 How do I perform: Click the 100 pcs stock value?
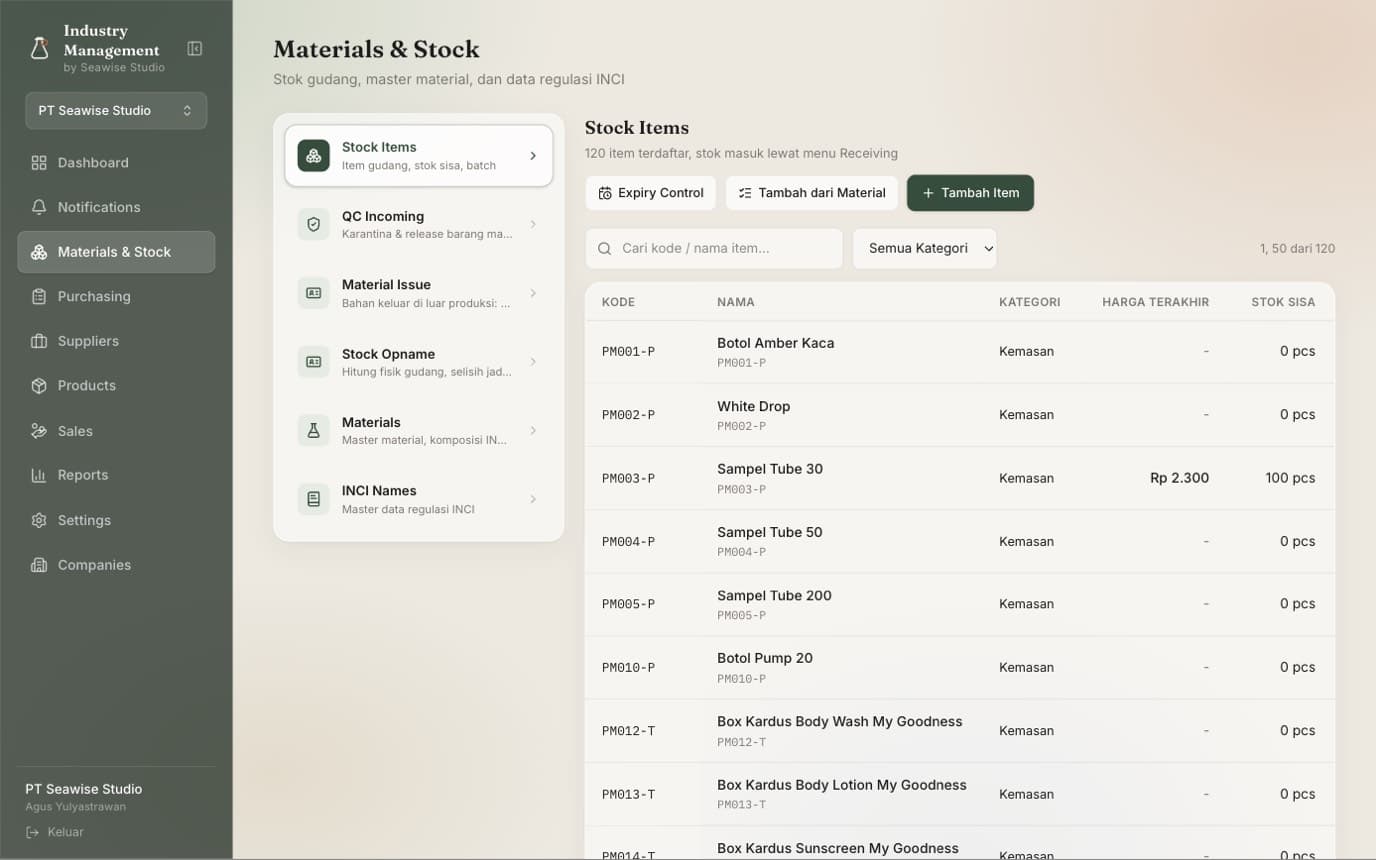1290,478
